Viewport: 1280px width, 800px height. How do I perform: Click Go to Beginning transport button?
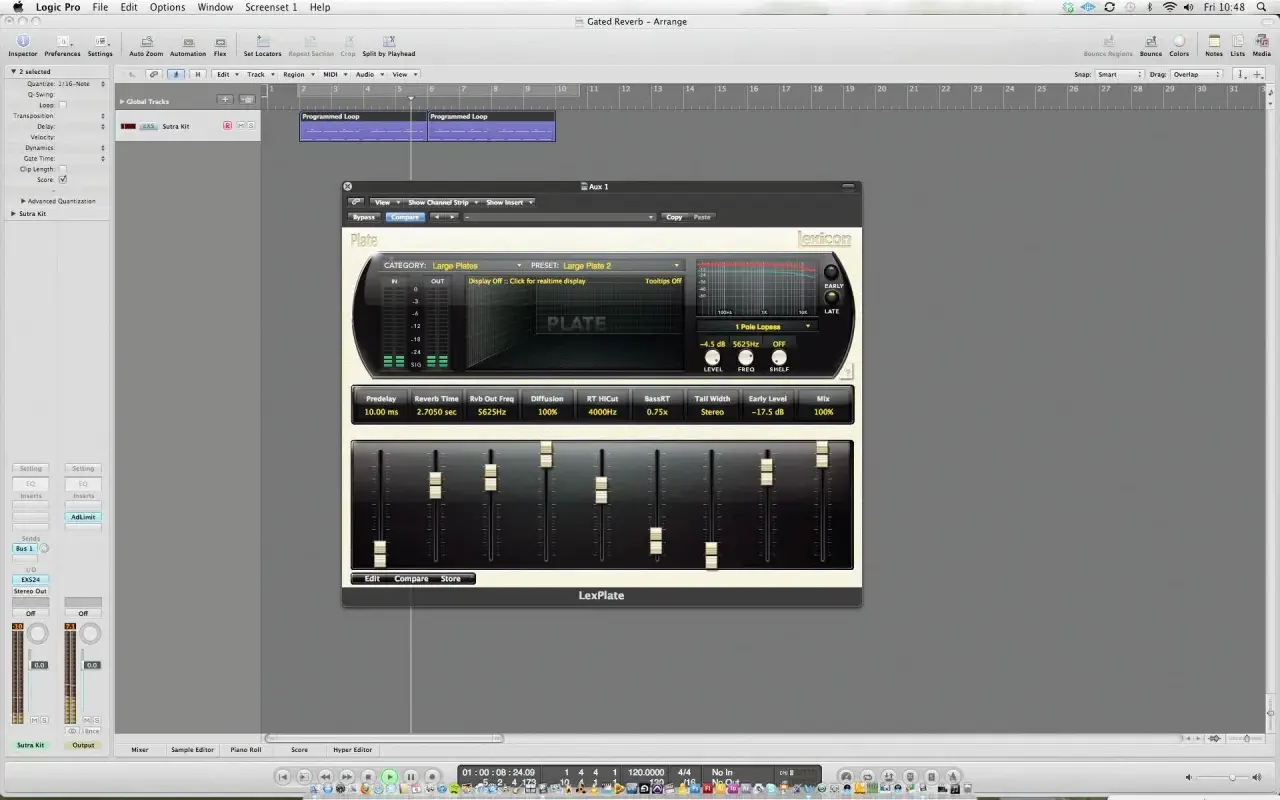tap(282, 776)
